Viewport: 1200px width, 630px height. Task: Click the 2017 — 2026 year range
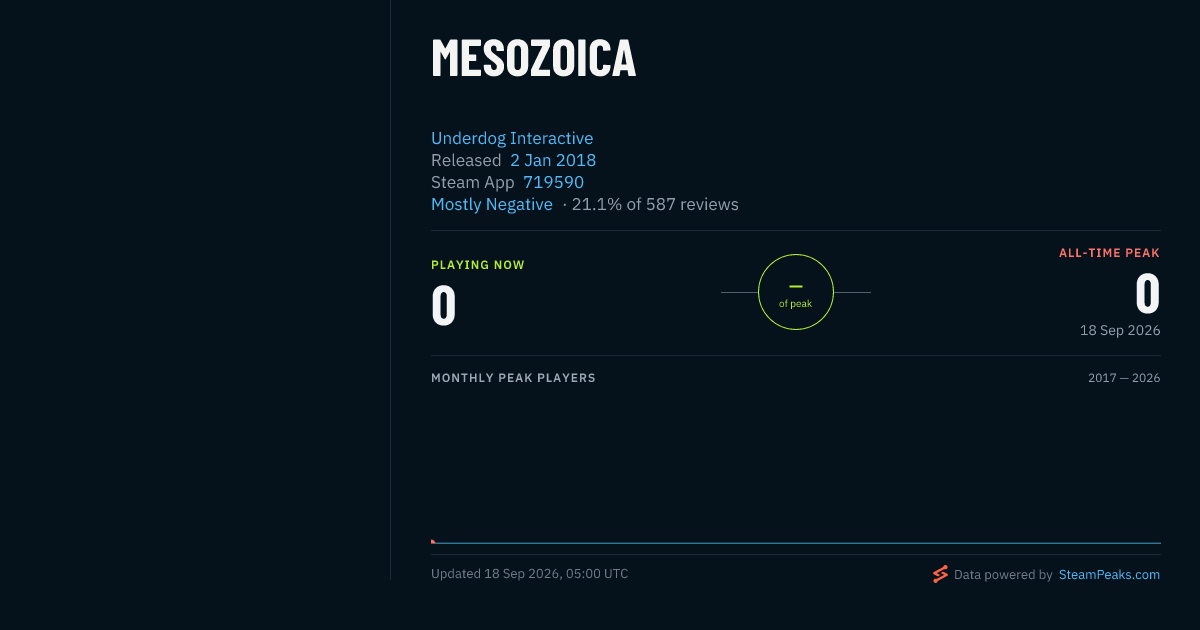click(1124, 378)
